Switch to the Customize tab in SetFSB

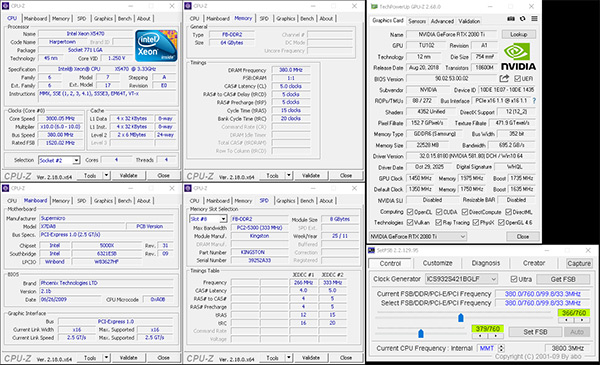pyautogui.click(x=437, y=263)
